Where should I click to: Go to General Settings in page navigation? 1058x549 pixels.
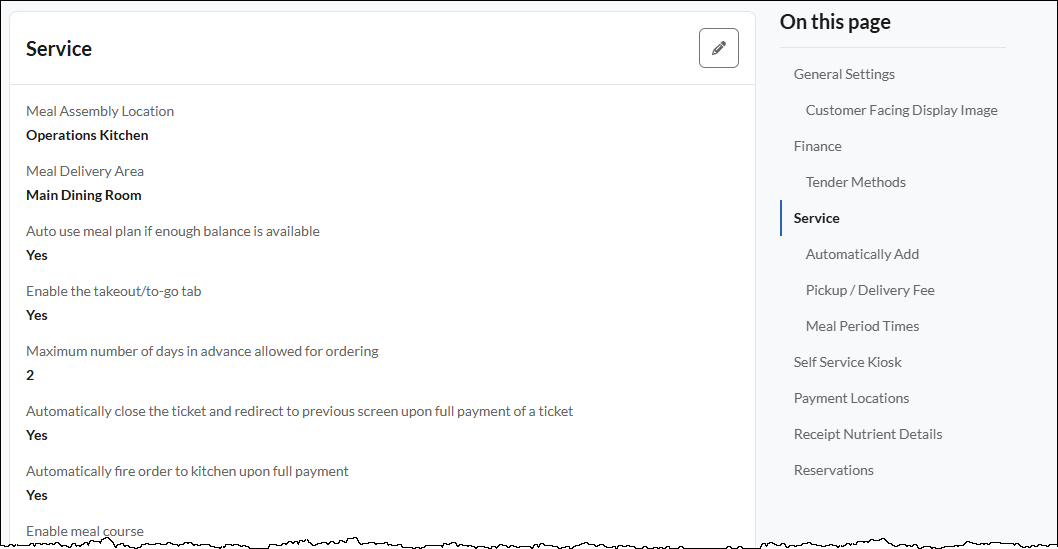click(x=844, y=74)
